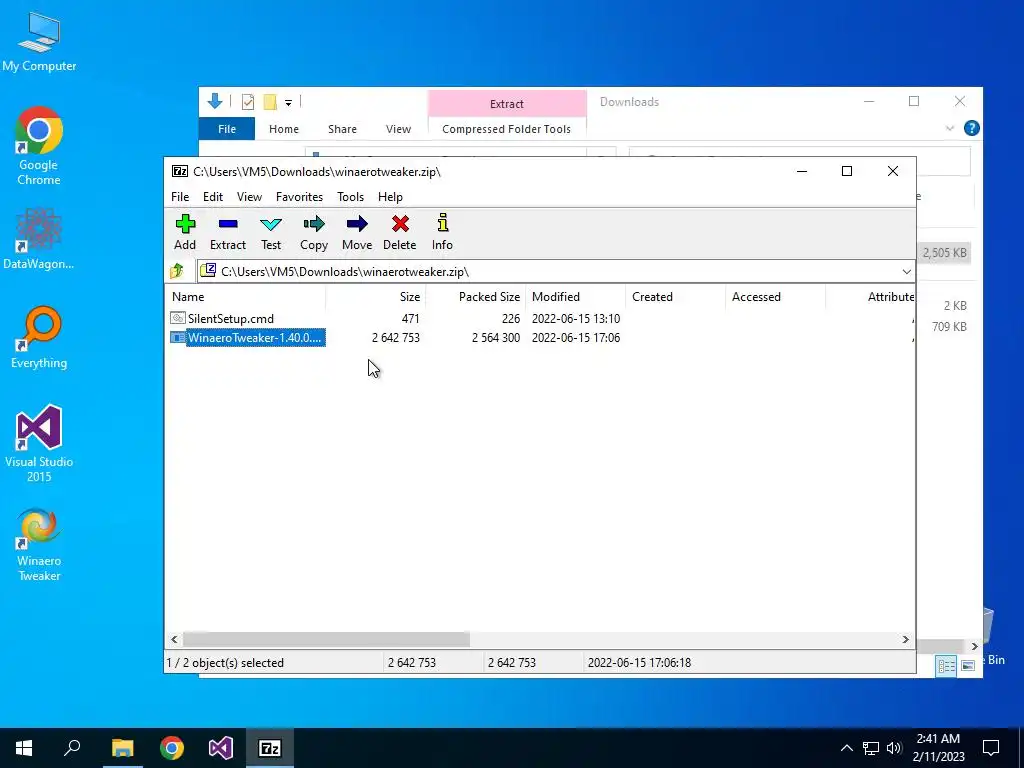Click the horizontal scrollbar thumb in 7-Zip

(x=326, y=639)
